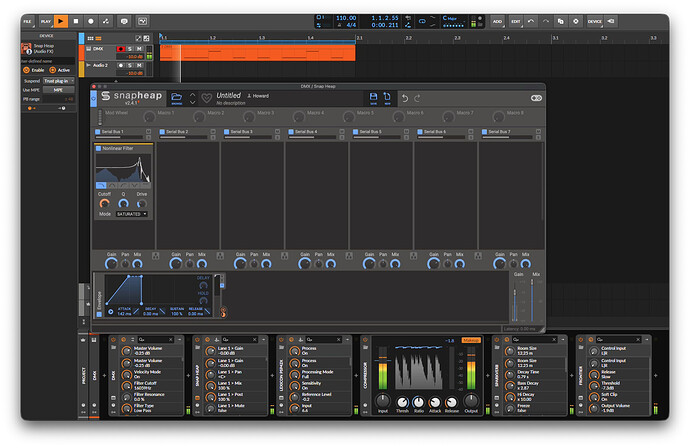Toggle Serial Bus 1 enable checkbox
690x448 pixels.
pyautogui.click(x=98, y=132)
